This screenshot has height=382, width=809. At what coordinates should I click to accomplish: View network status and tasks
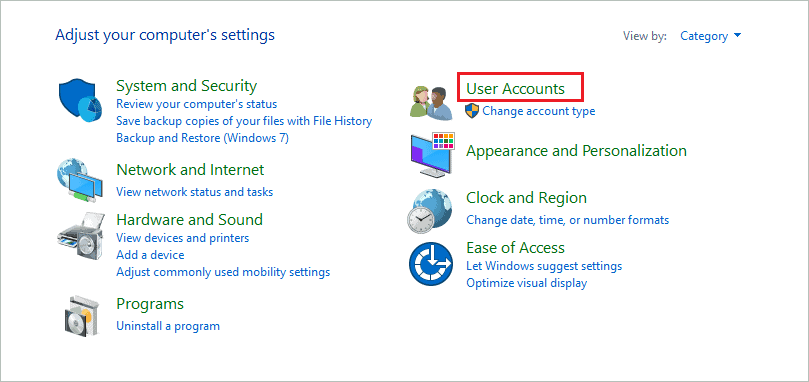coord(195,192)
